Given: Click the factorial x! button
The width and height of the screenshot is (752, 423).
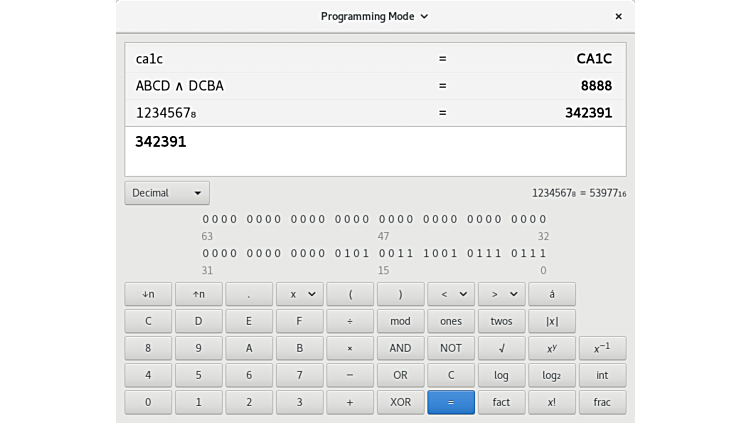Looking at the screenshot, I should click(552, 402).
